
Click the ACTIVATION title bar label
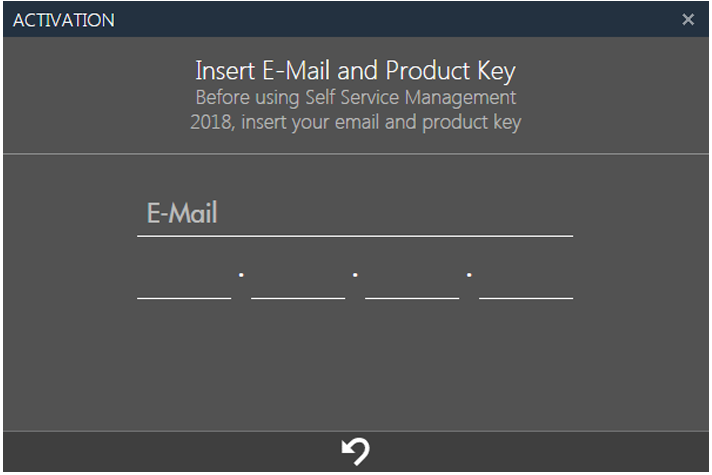tap(64, 20)
